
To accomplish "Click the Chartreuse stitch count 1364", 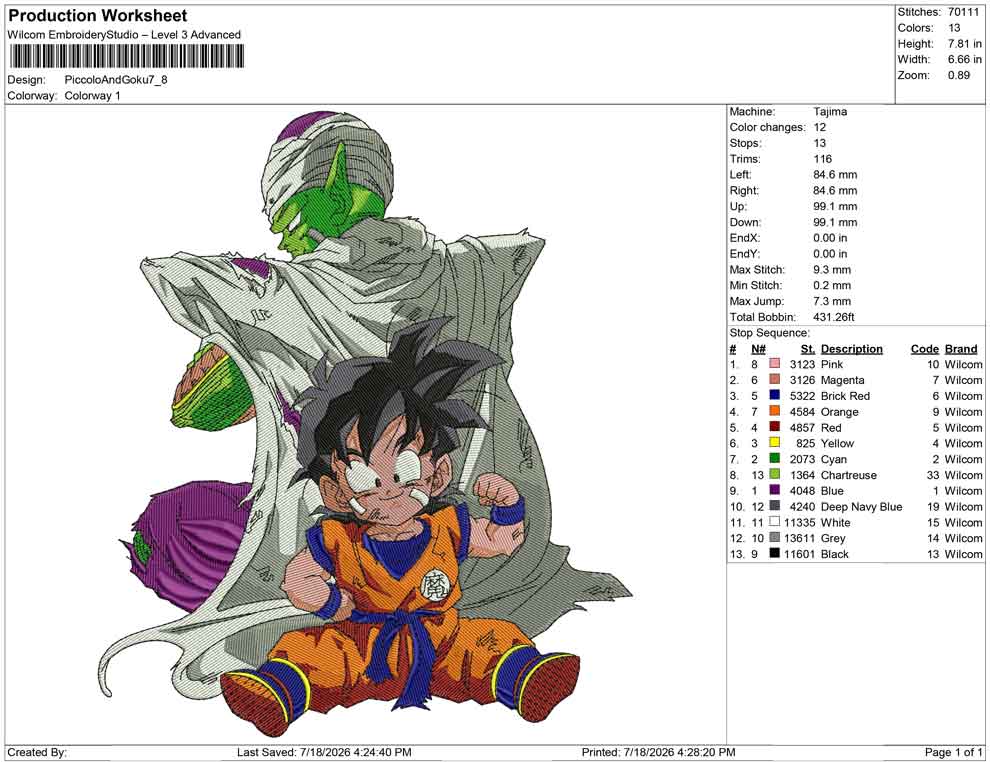I will coord(802,475).
